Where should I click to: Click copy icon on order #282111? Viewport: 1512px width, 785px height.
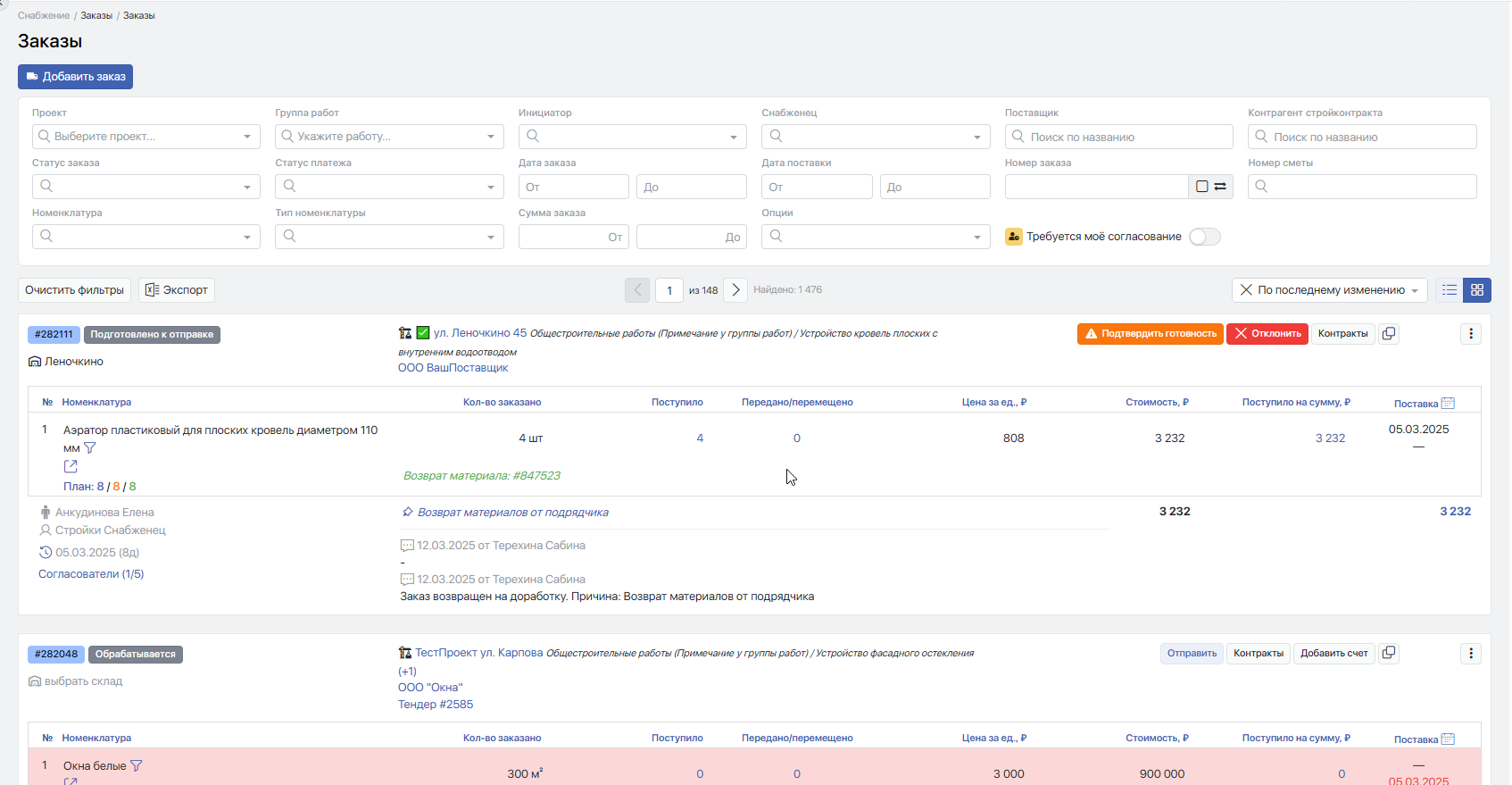click(1389, 334)
